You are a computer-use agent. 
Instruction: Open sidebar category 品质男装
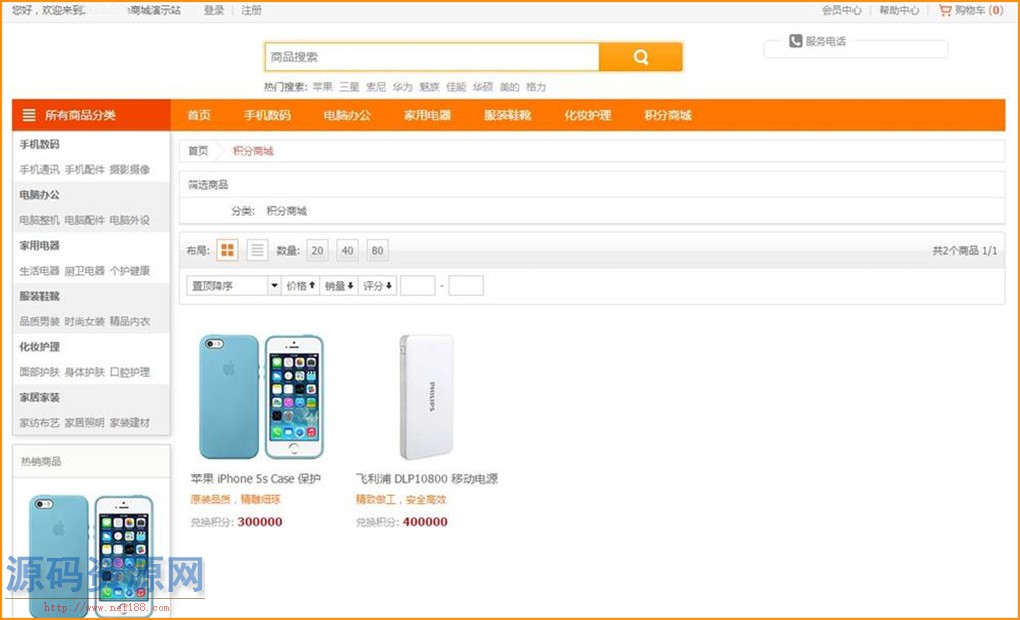(x=39, y=321)
